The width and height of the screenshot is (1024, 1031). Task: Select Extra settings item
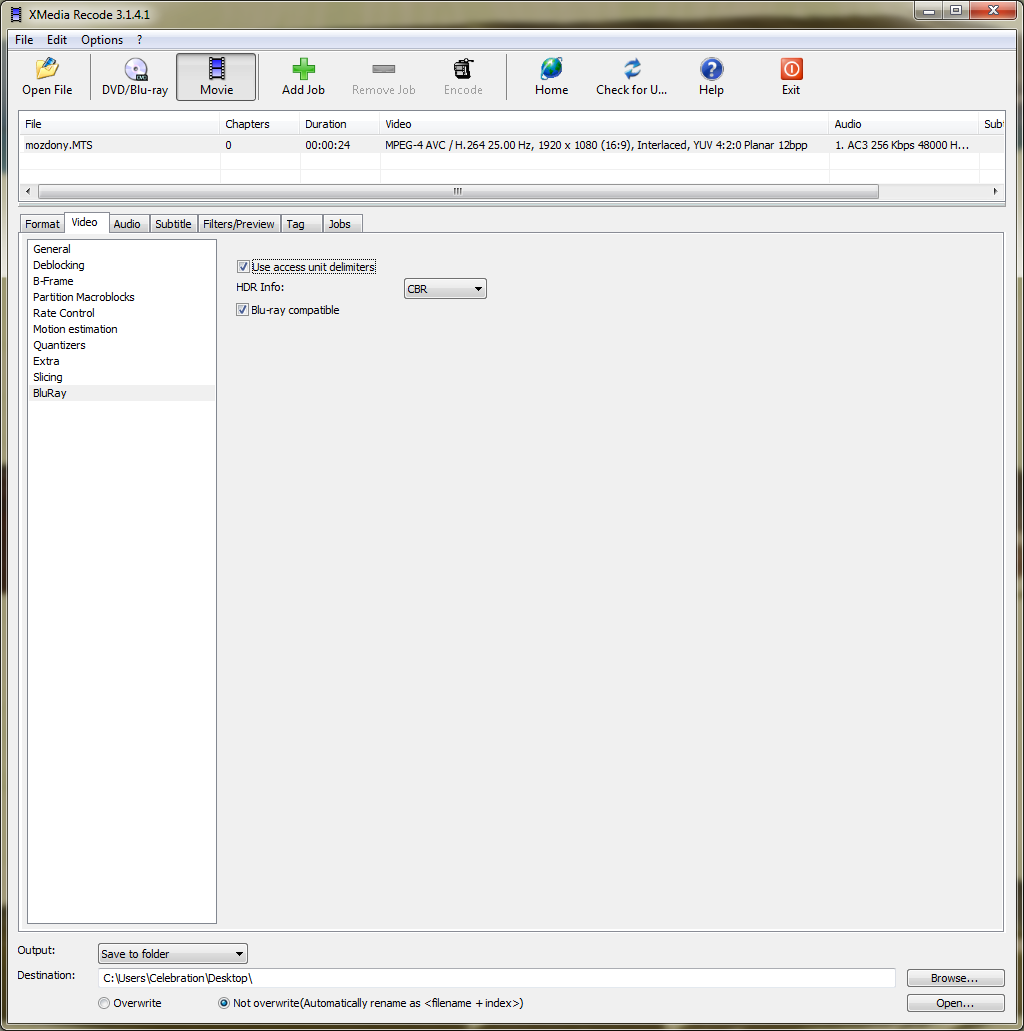[x=122, y=361]
